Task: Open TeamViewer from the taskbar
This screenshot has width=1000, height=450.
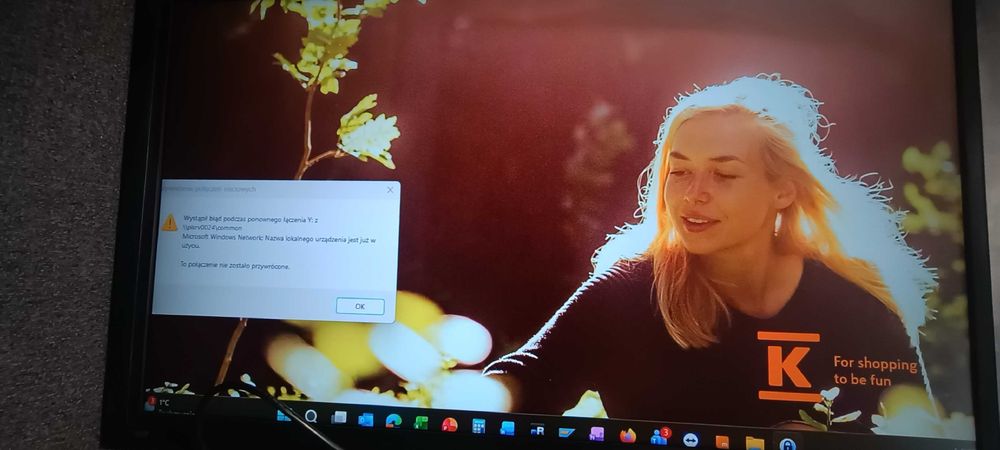Action: (691, 439)
